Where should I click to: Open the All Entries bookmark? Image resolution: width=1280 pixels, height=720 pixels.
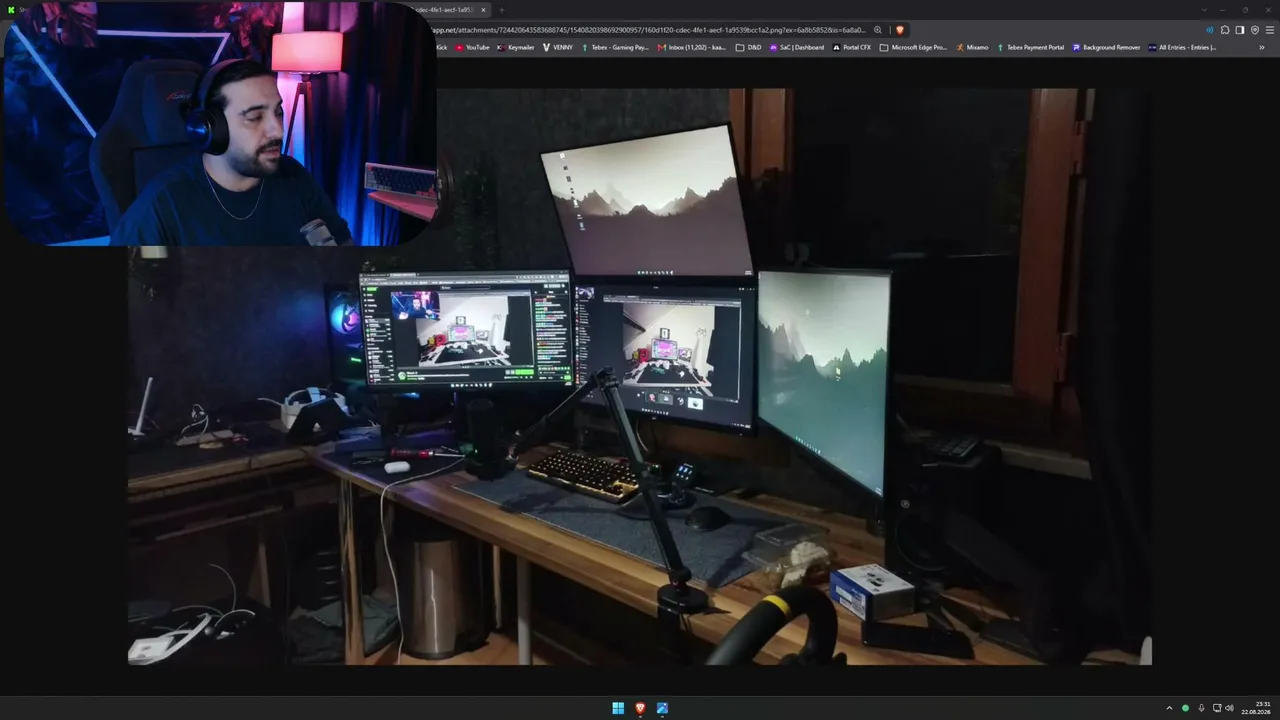pyautogui.click(x=1182, y=47)
